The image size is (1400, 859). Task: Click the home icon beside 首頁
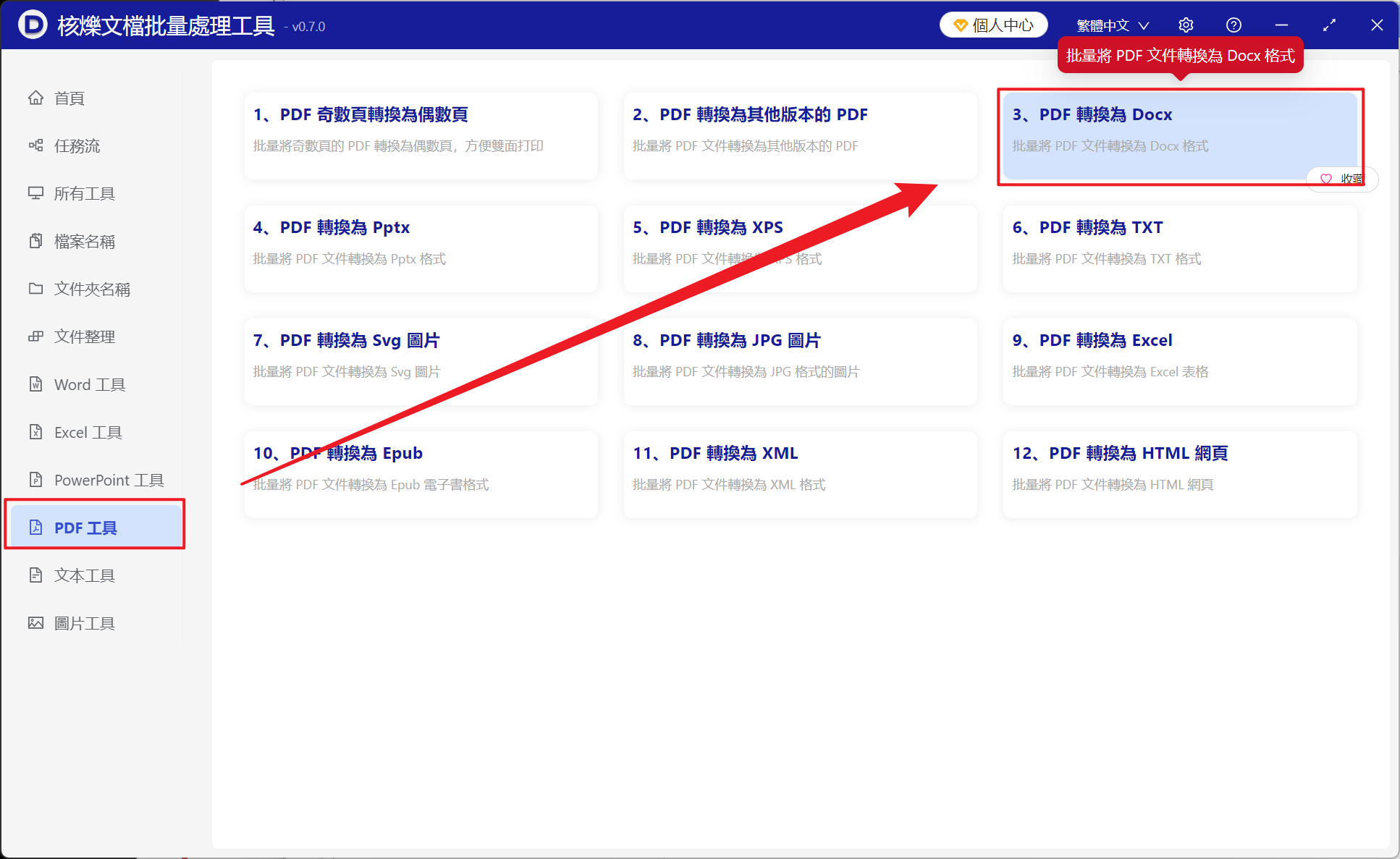[35, 98]
